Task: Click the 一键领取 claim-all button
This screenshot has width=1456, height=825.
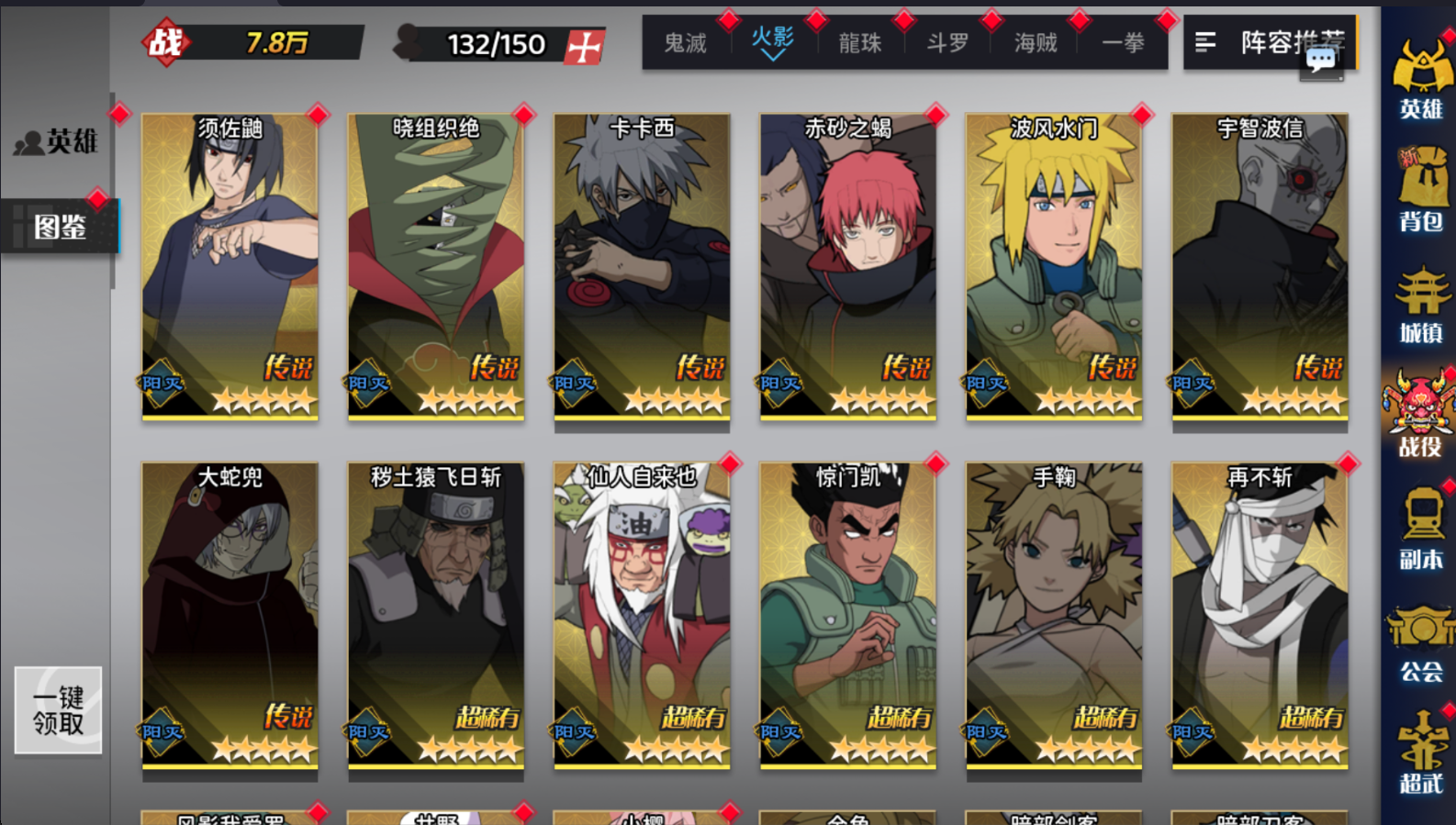Action: point(58,710)
